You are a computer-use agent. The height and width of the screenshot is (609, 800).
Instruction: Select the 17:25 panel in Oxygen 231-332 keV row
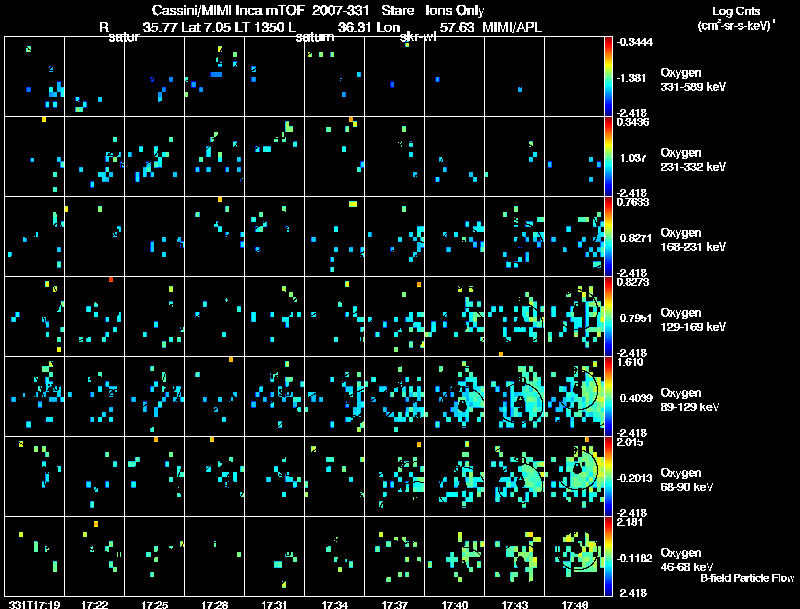coord(155,156)
